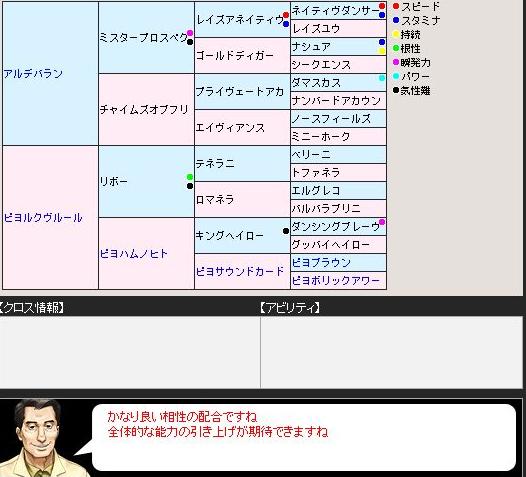
Task: Click the red dot on レイズアネイティヴ cell
Action: click(286, 15)
